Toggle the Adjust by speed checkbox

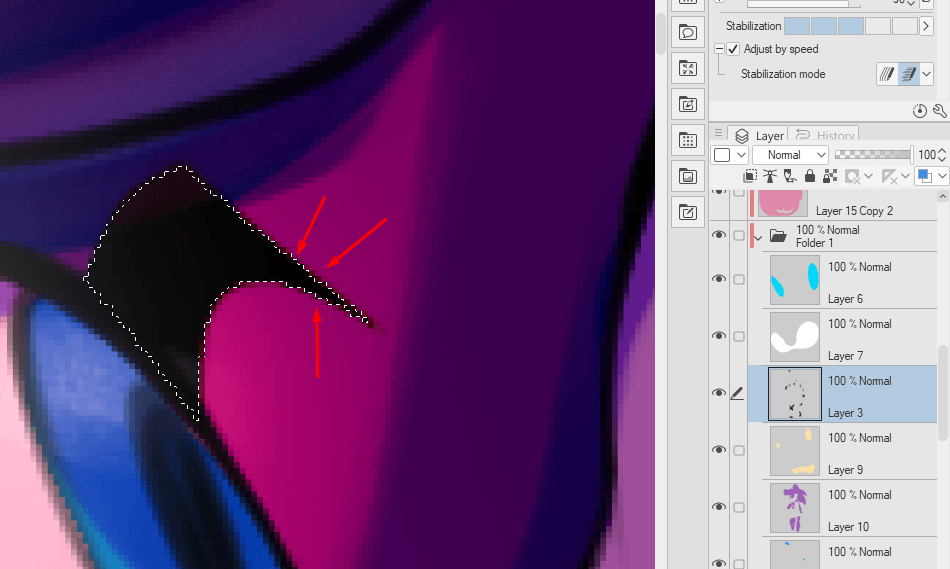[x=733, y=49]
